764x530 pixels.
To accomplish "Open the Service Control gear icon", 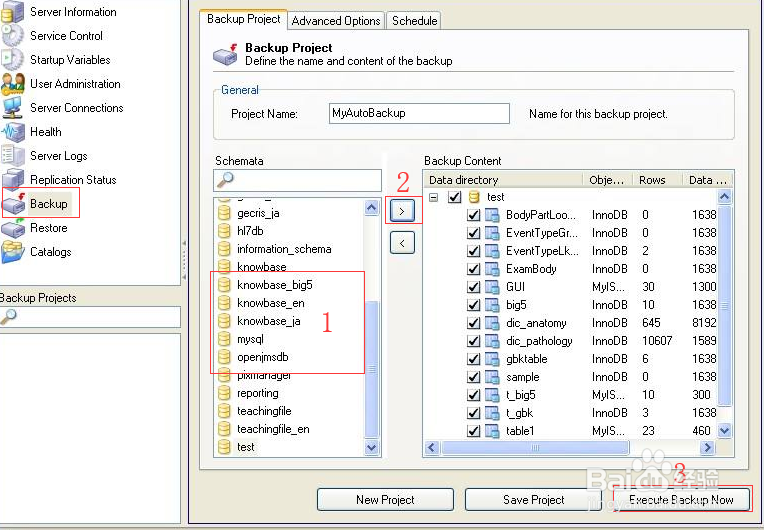I will 13,36.
